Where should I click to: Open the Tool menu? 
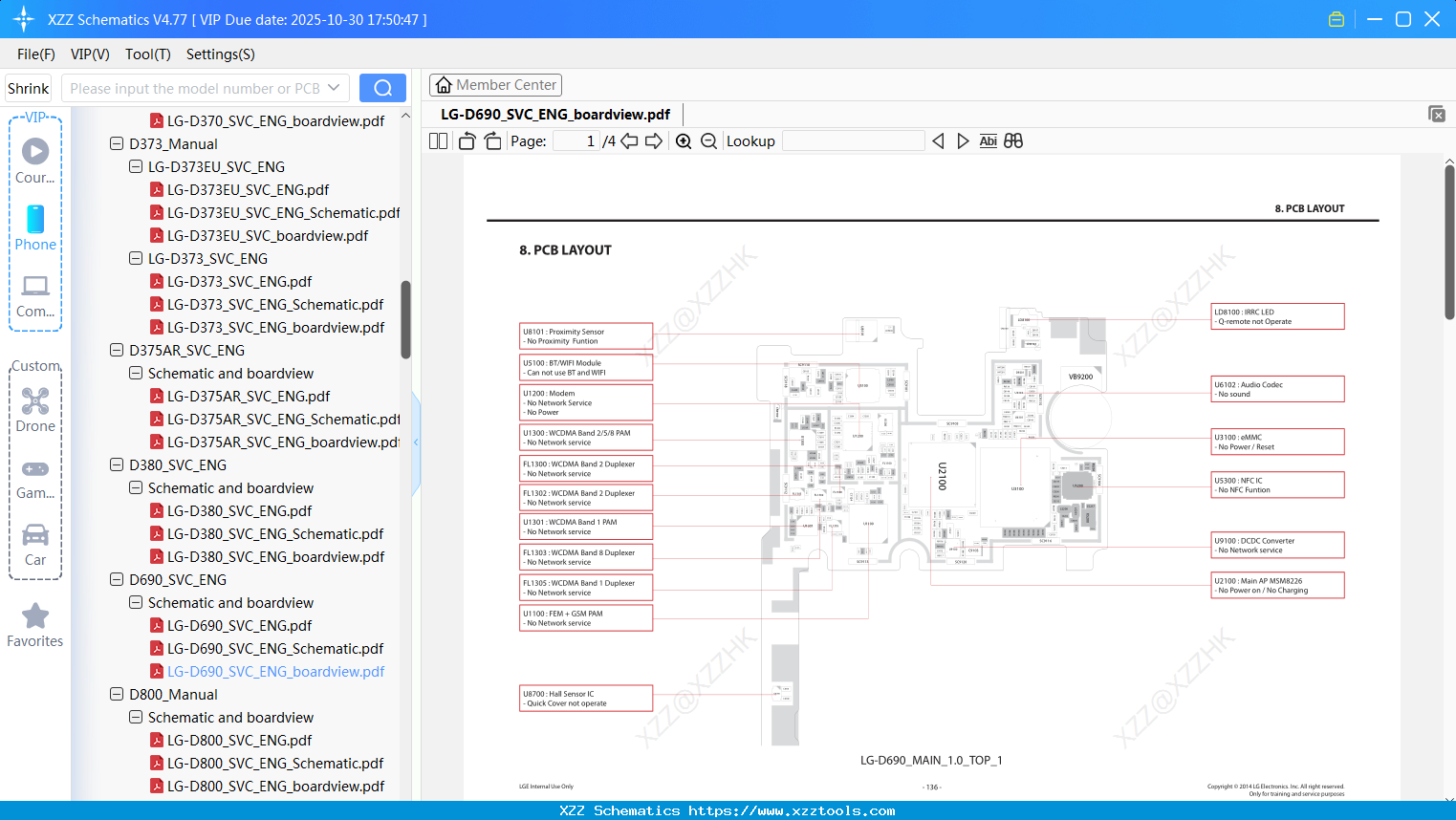point(147,54)
